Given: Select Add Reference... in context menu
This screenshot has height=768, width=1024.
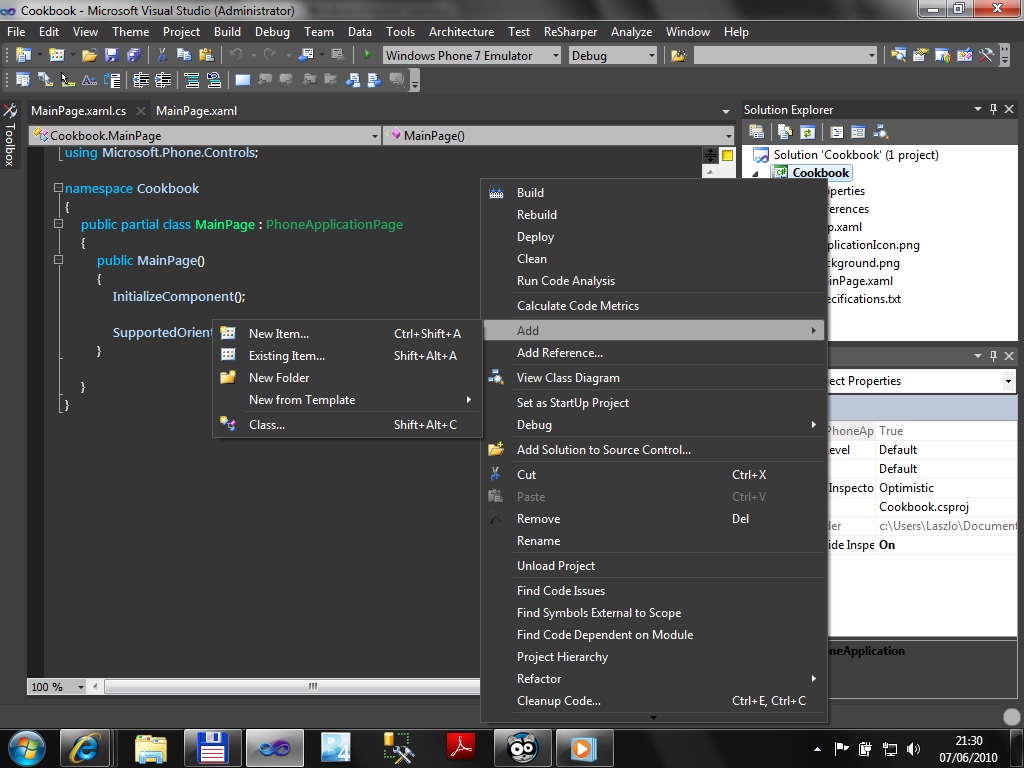Looking at the screenshot, I should [654, 353].
